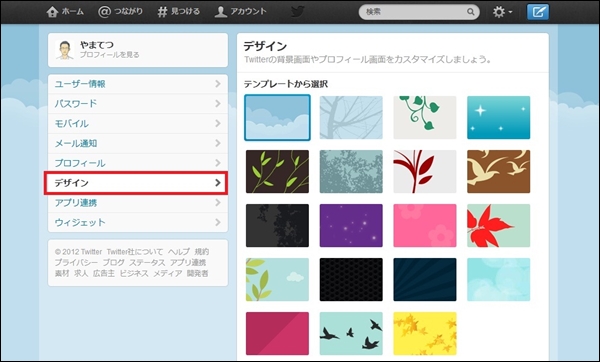Select the red plant on gray theme
Image resolution: width=600 pixels, height=362 pixels.
[x=425, y=171]
